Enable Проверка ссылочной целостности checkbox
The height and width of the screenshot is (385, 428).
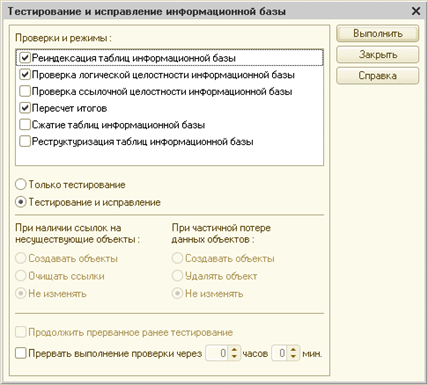coord(25,91)
